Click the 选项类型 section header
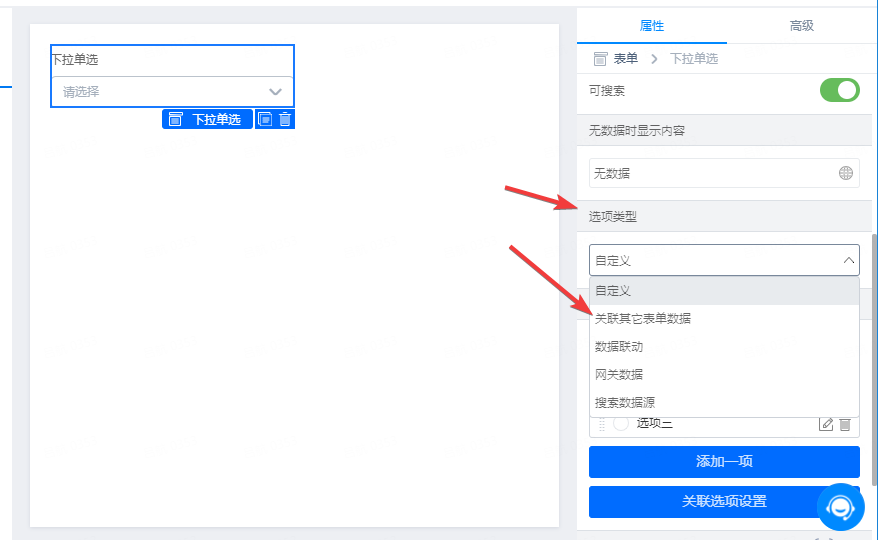The width and height of the screenshot is (878, 540). click(724, 216)
